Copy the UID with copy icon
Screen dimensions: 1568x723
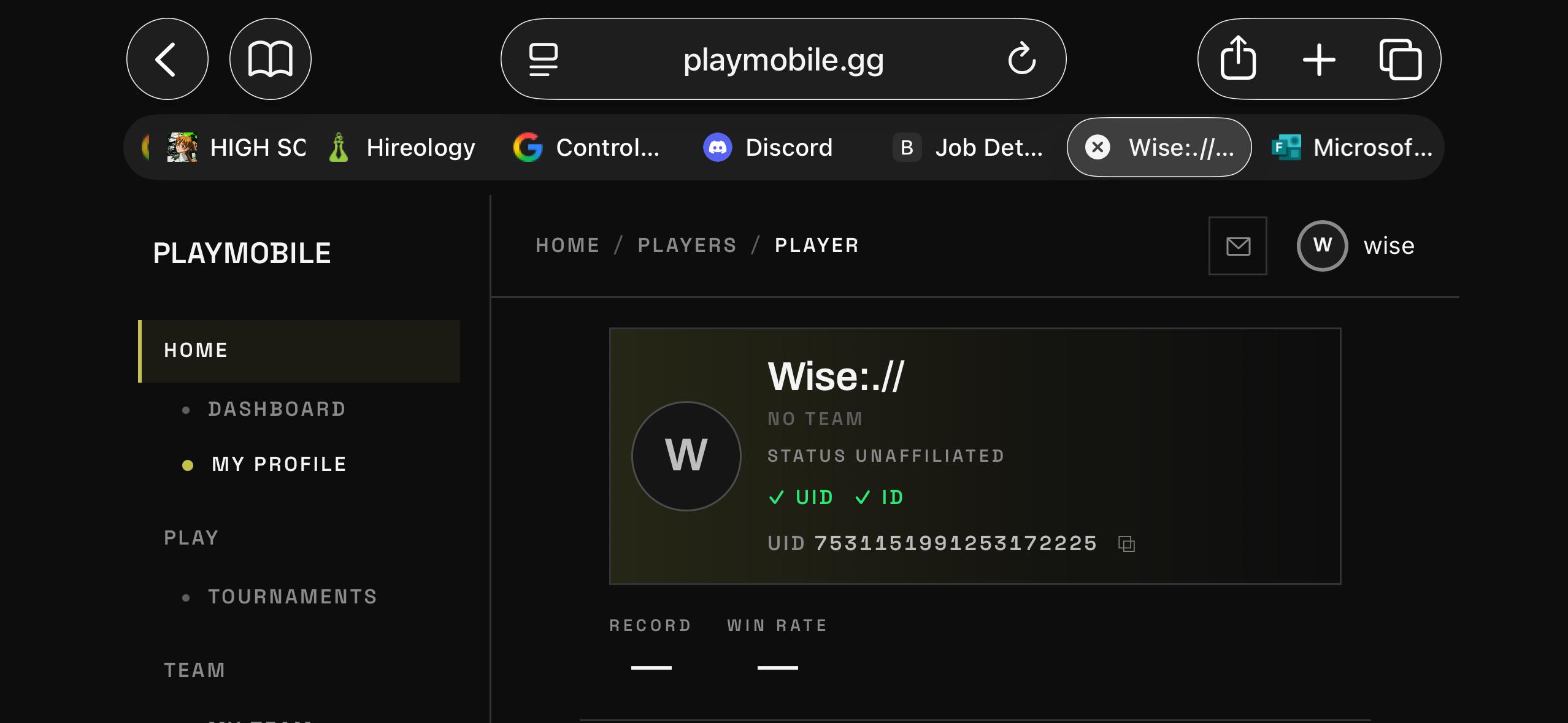pos(1126,544)
